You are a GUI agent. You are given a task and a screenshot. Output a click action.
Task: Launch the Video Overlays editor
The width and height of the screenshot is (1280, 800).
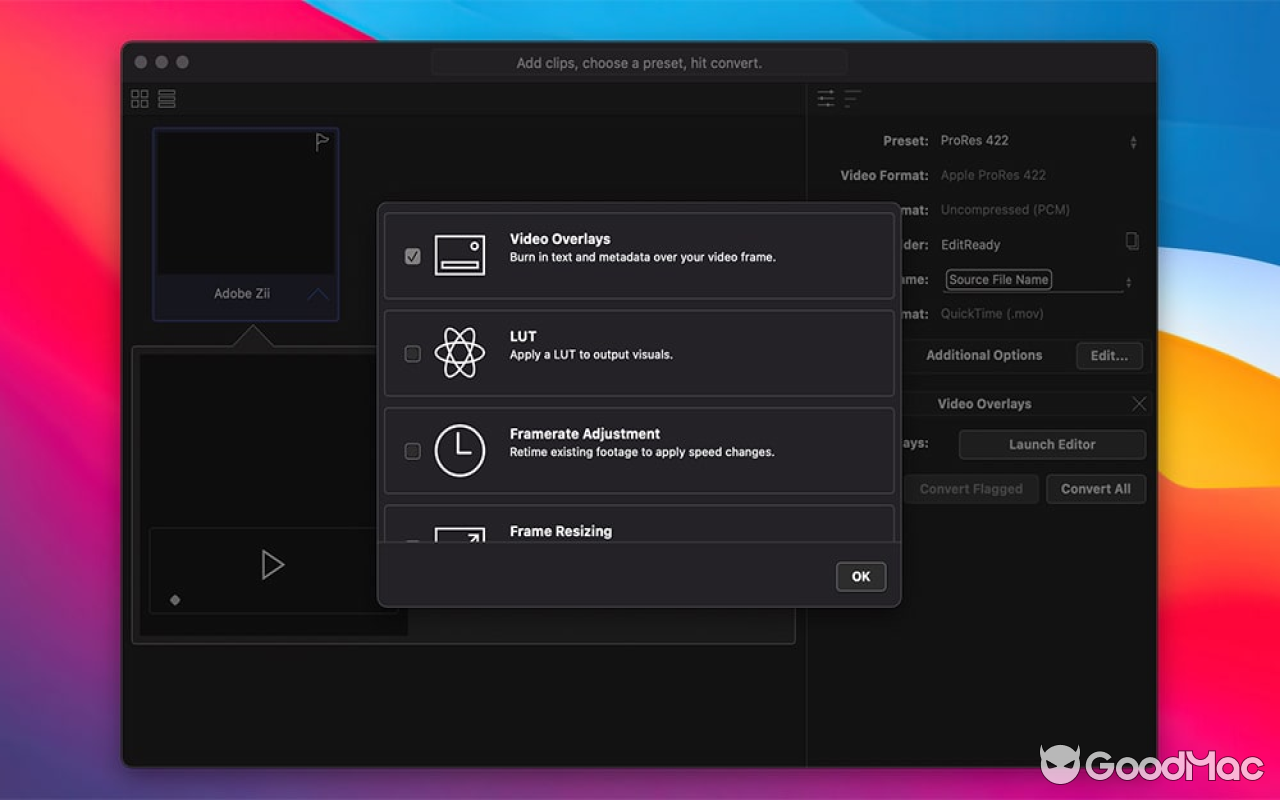pos(1051,444)
